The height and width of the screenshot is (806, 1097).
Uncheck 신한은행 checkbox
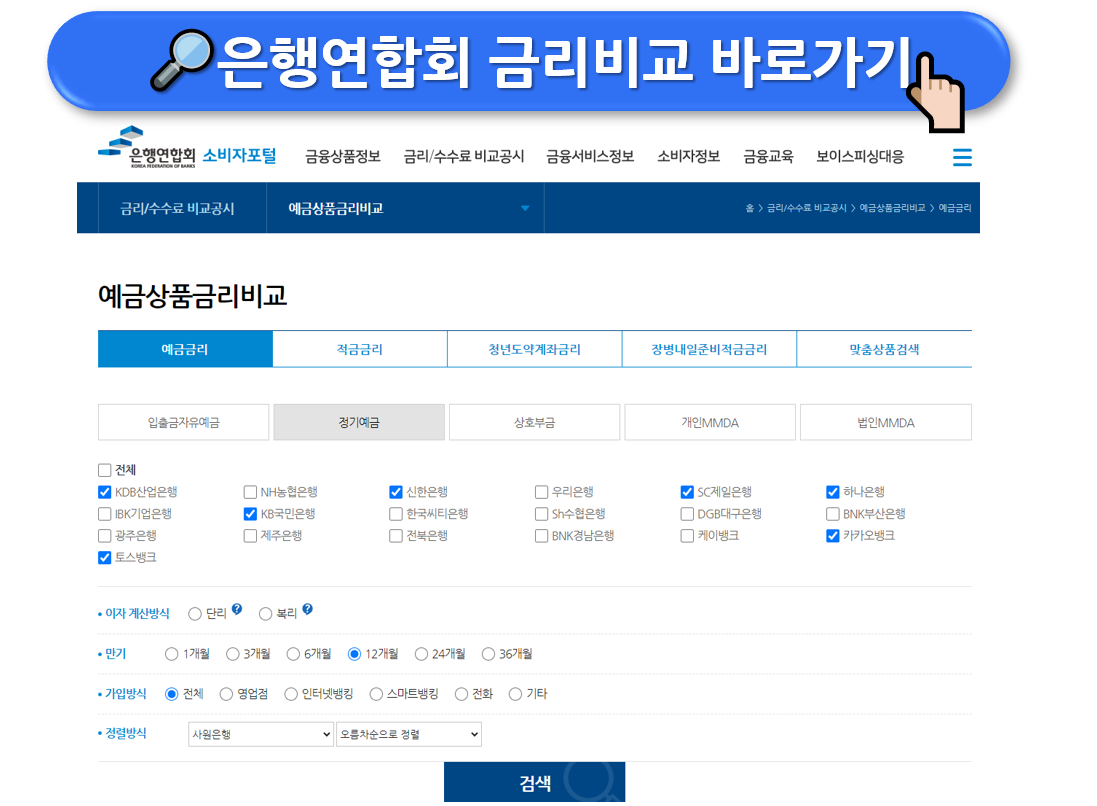(x=396, y=492)
